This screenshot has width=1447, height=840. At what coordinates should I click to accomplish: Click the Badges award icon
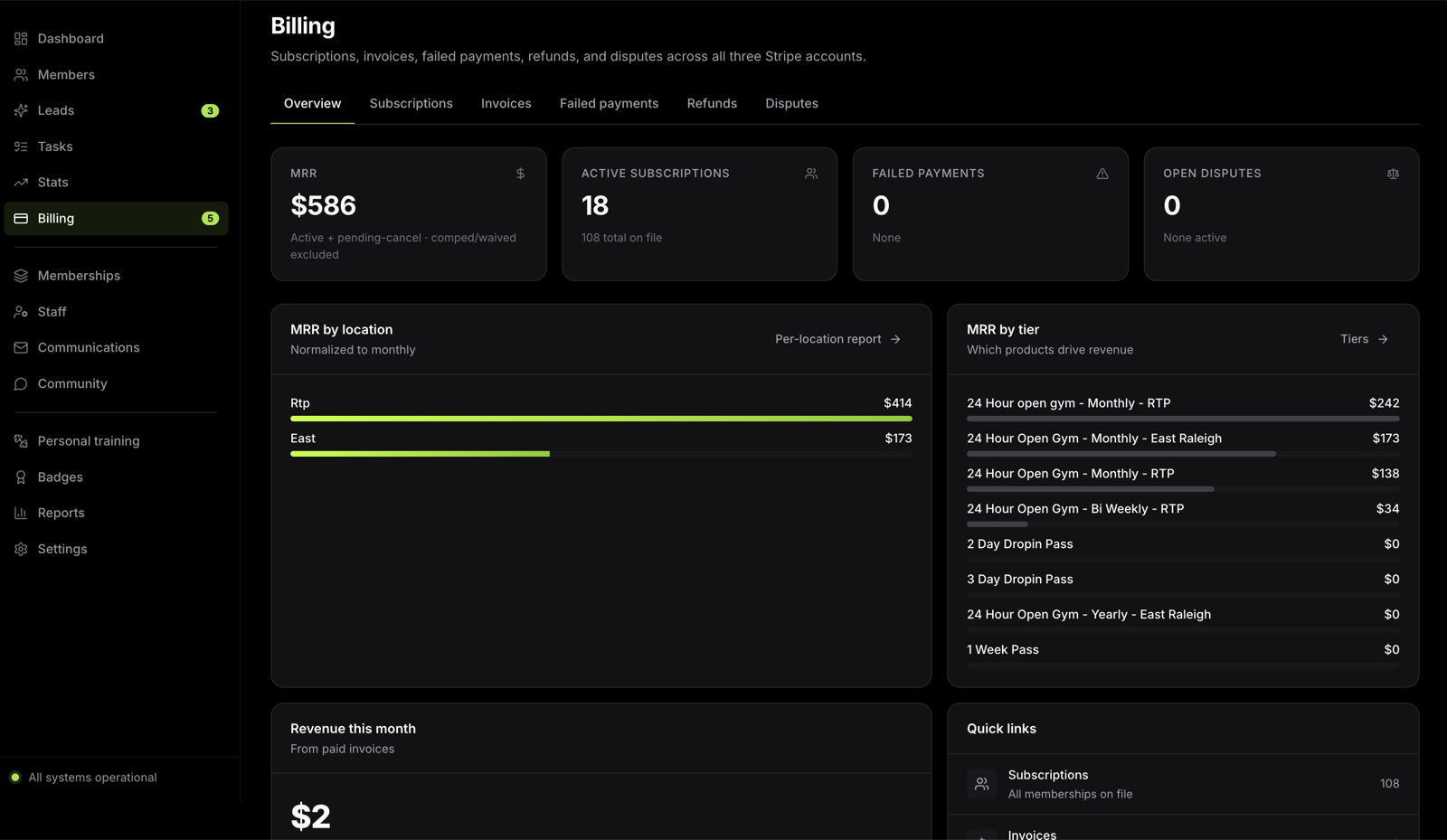pyautogui.click(x=21, y=477)
